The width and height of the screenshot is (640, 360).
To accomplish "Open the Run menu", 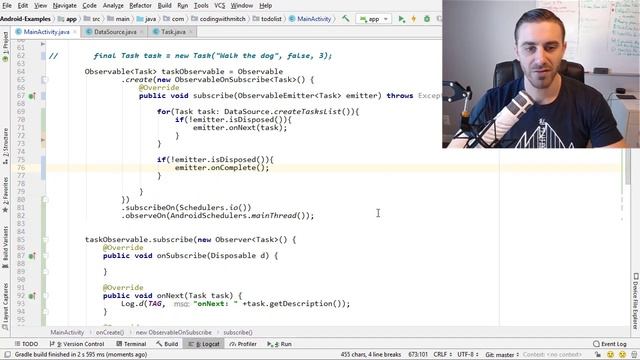I will coord(182,5).
